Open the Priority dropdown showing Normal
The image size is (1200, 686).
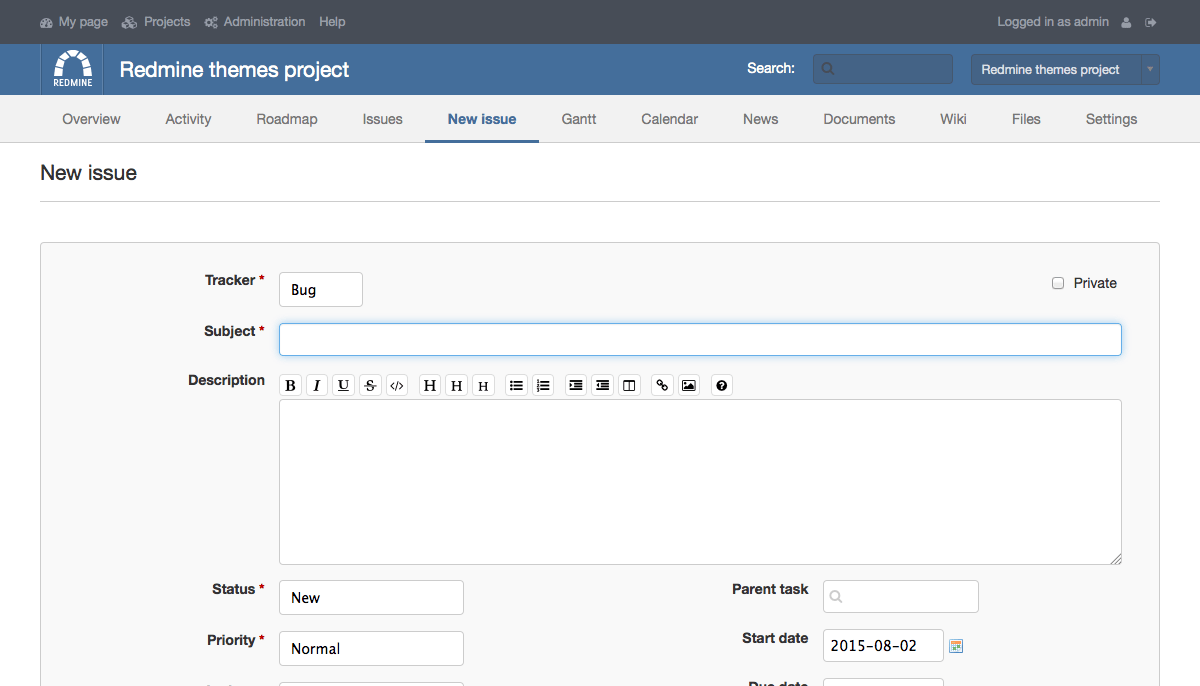(x=371, y=648)
